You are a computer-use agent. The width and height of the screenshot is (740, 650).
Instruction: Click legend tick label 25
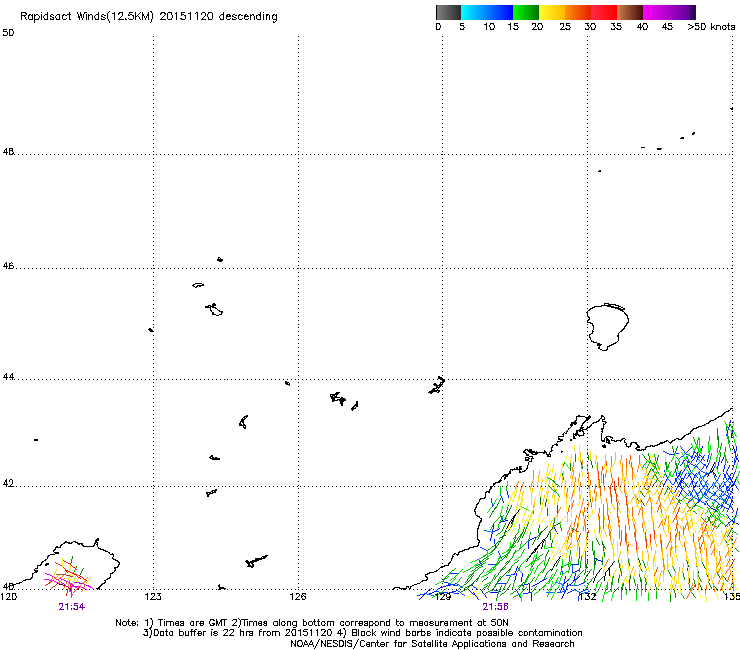[x=565, y=27]
